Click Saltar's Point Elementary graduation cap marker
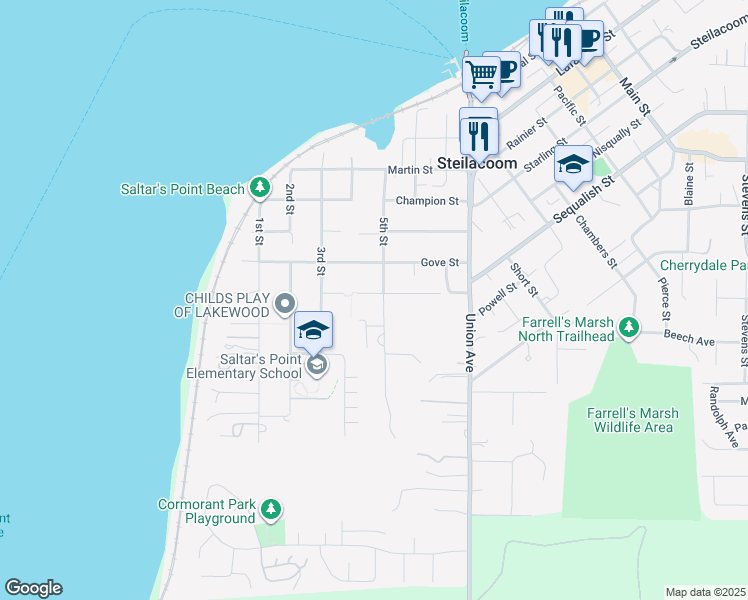This screenshot has width=748, height=600. (x=313, y=331)
